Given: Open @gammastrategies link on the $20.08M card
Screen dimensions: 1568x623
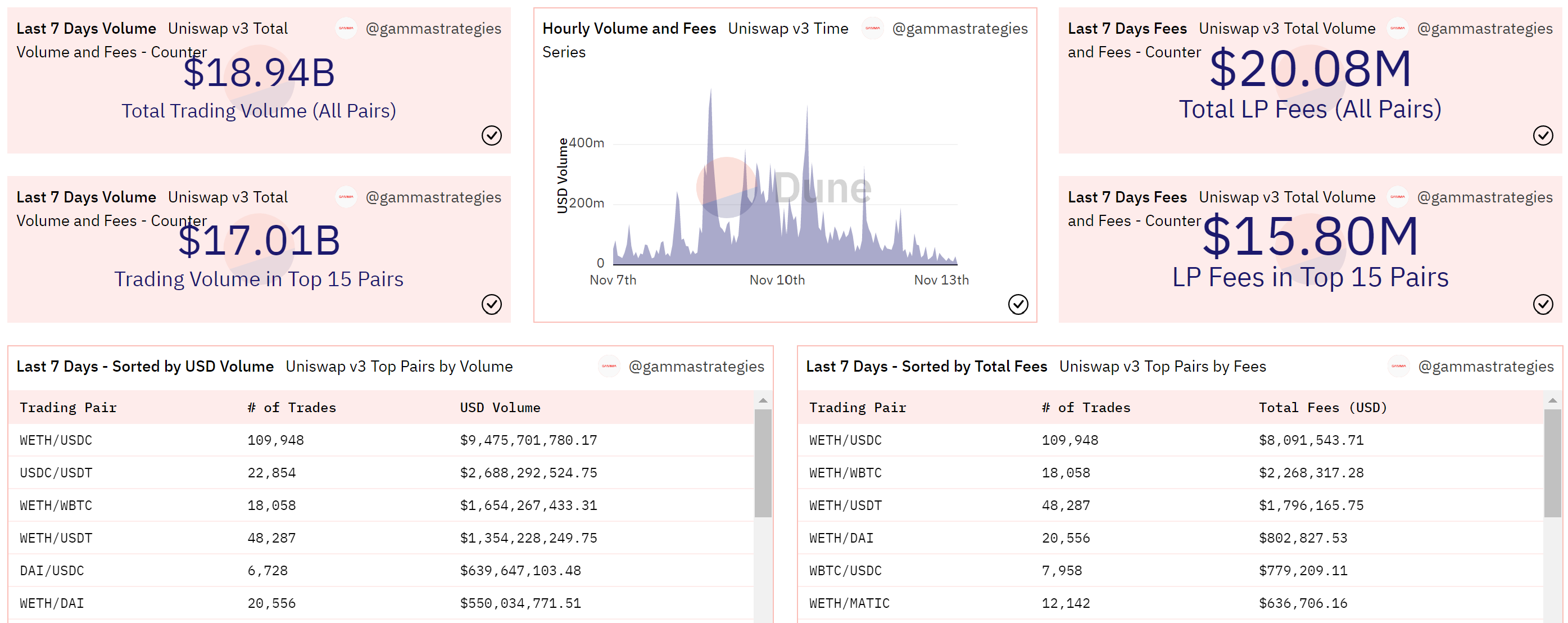Looking at the screenshot, I should tap(1485, 29).
